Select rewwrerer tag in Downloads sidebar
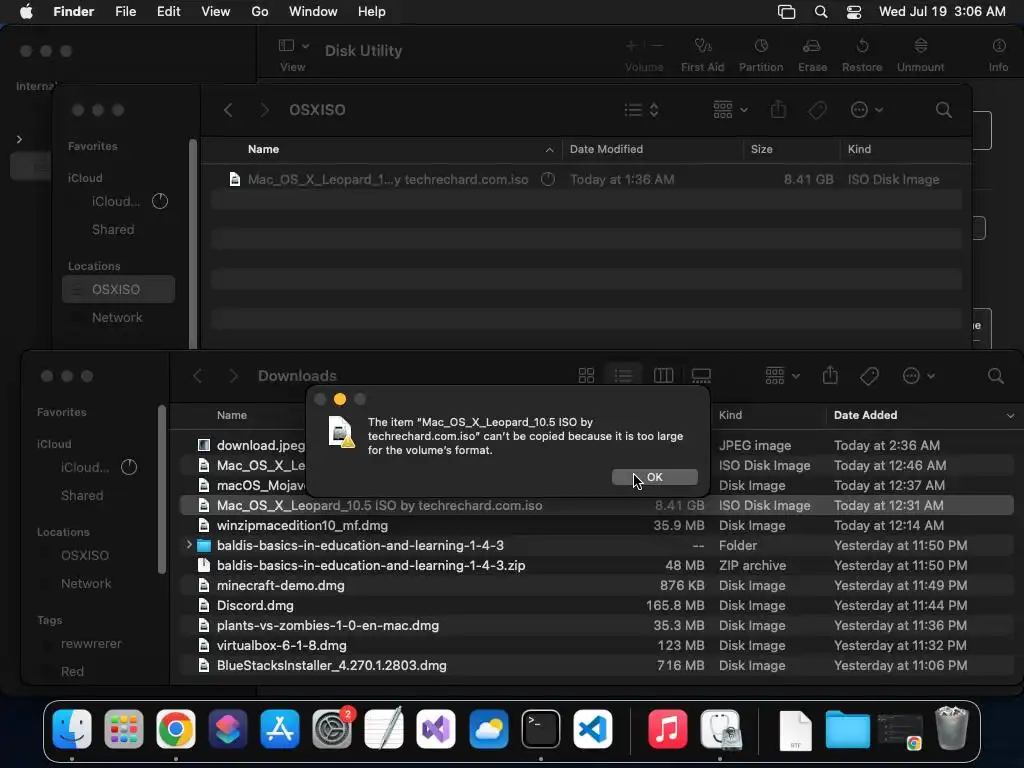This screenshot has height=768, width=1024. click(91, 643)
